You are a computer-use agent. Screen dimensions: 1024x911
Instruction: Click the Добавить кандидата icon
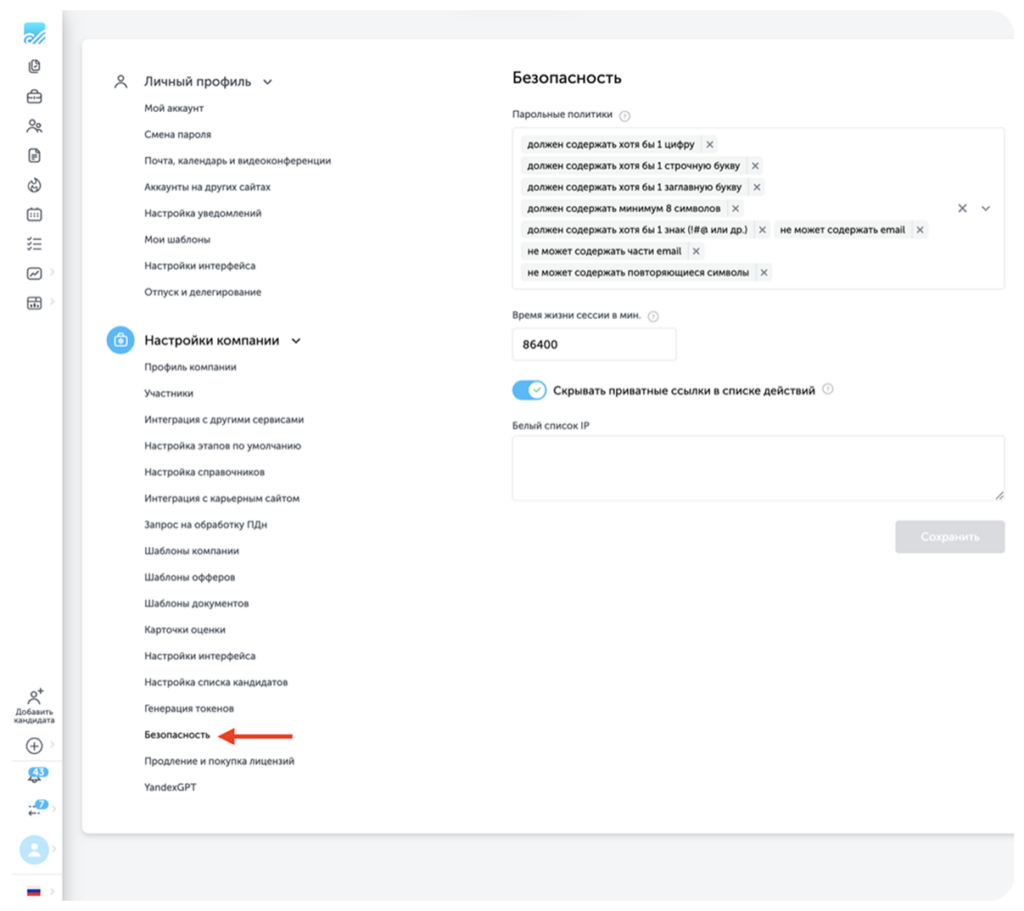coord(34,705)
